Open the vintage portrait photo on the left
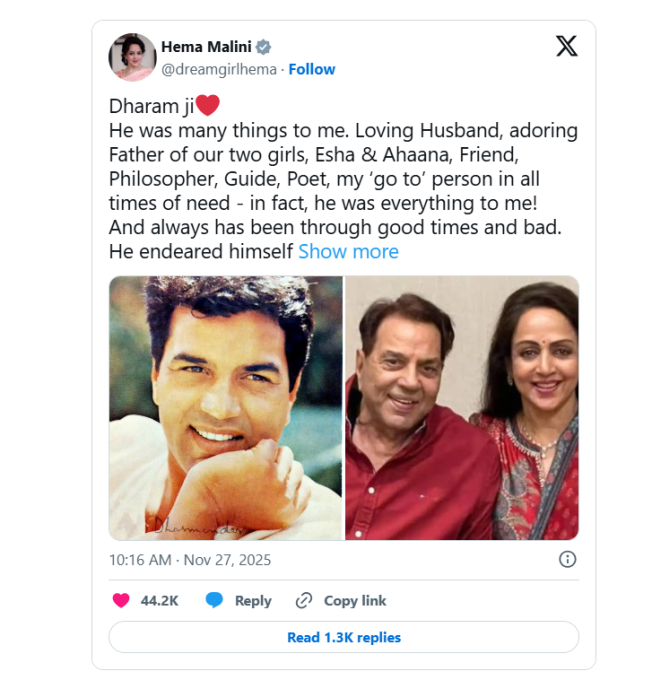The image size is (652, 680). click(x=225, y=408)
